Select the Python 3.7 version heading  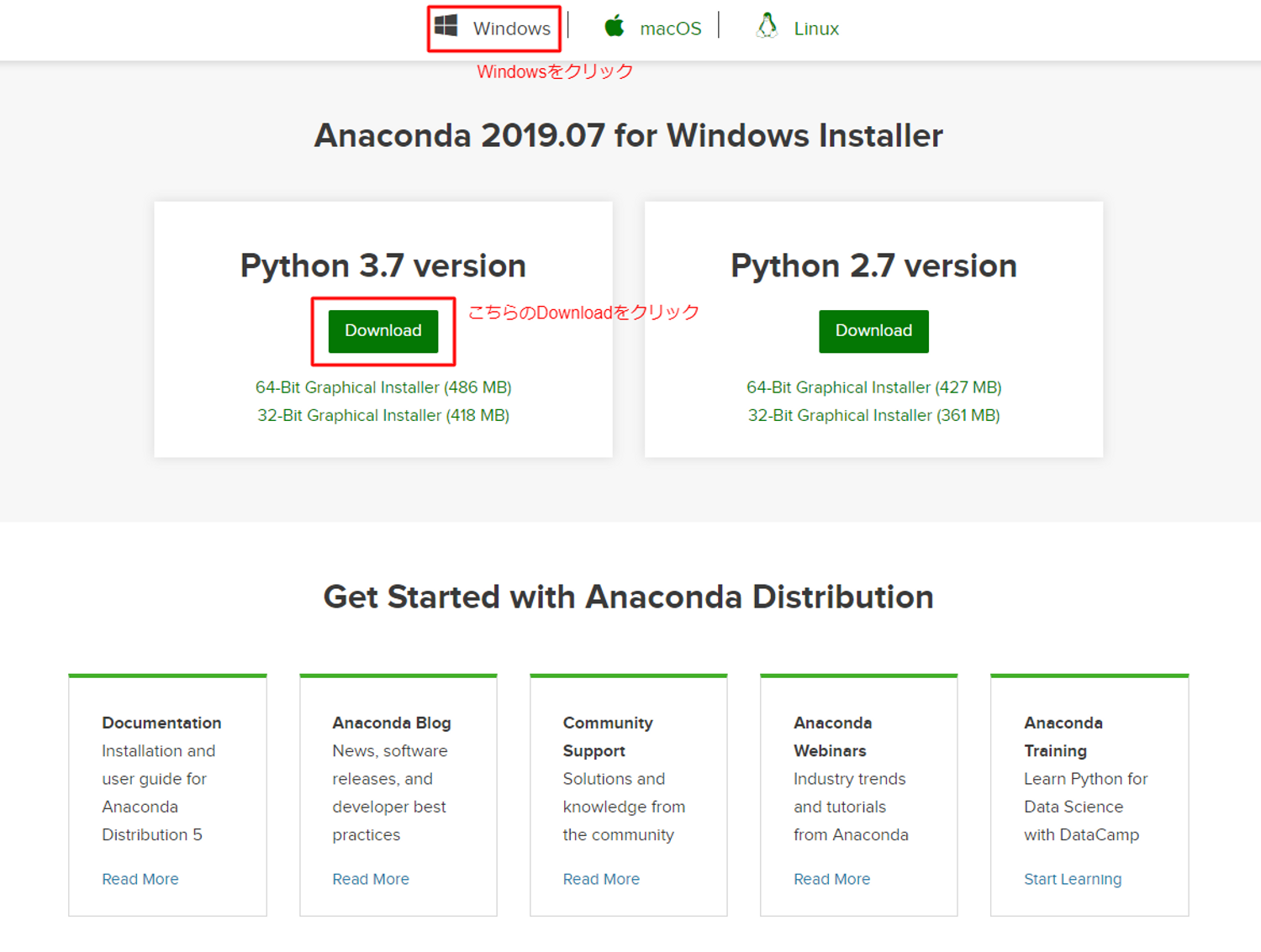point(383,266)
